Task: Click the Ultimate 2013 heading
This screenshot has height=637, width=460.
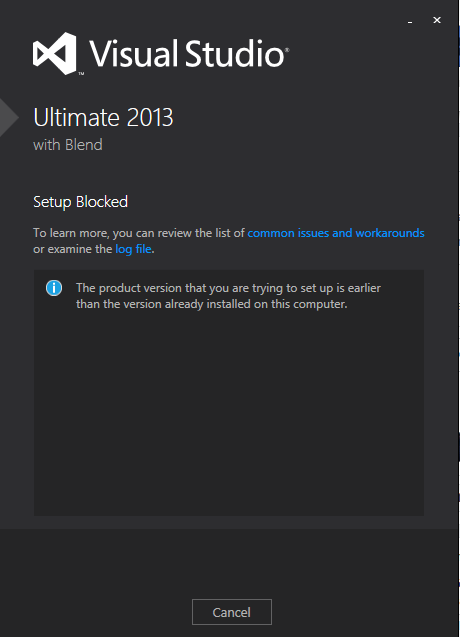Action: click(103, 117)
